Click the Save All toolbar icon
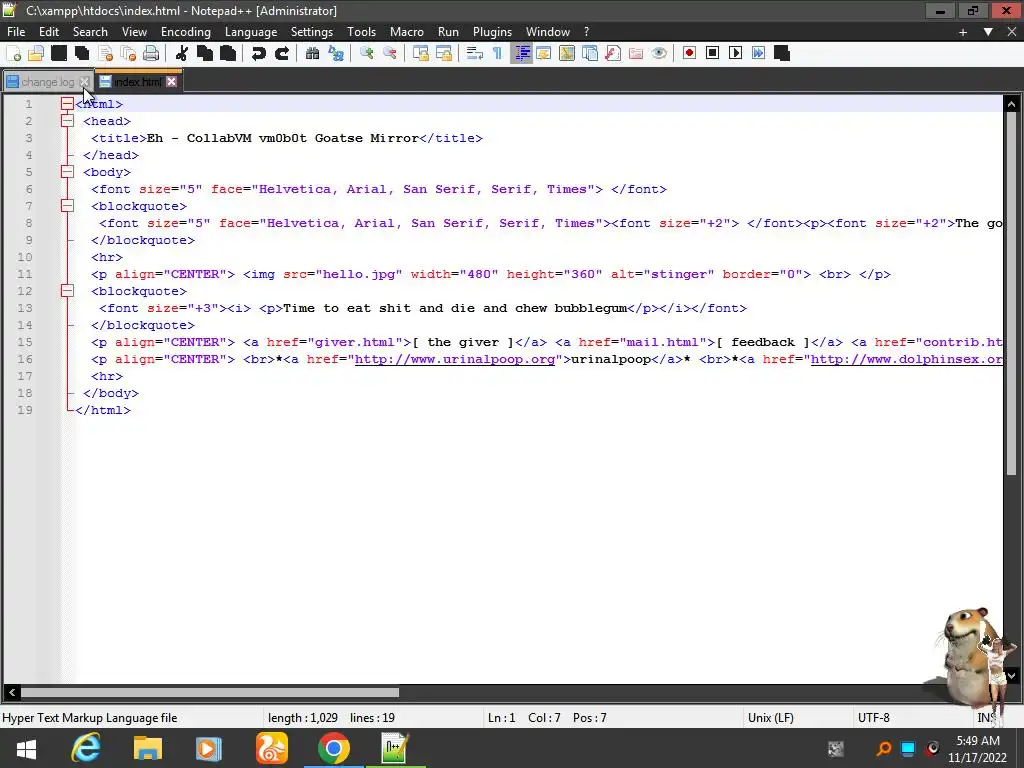The image size is (1024, 768). coord(82,54)
